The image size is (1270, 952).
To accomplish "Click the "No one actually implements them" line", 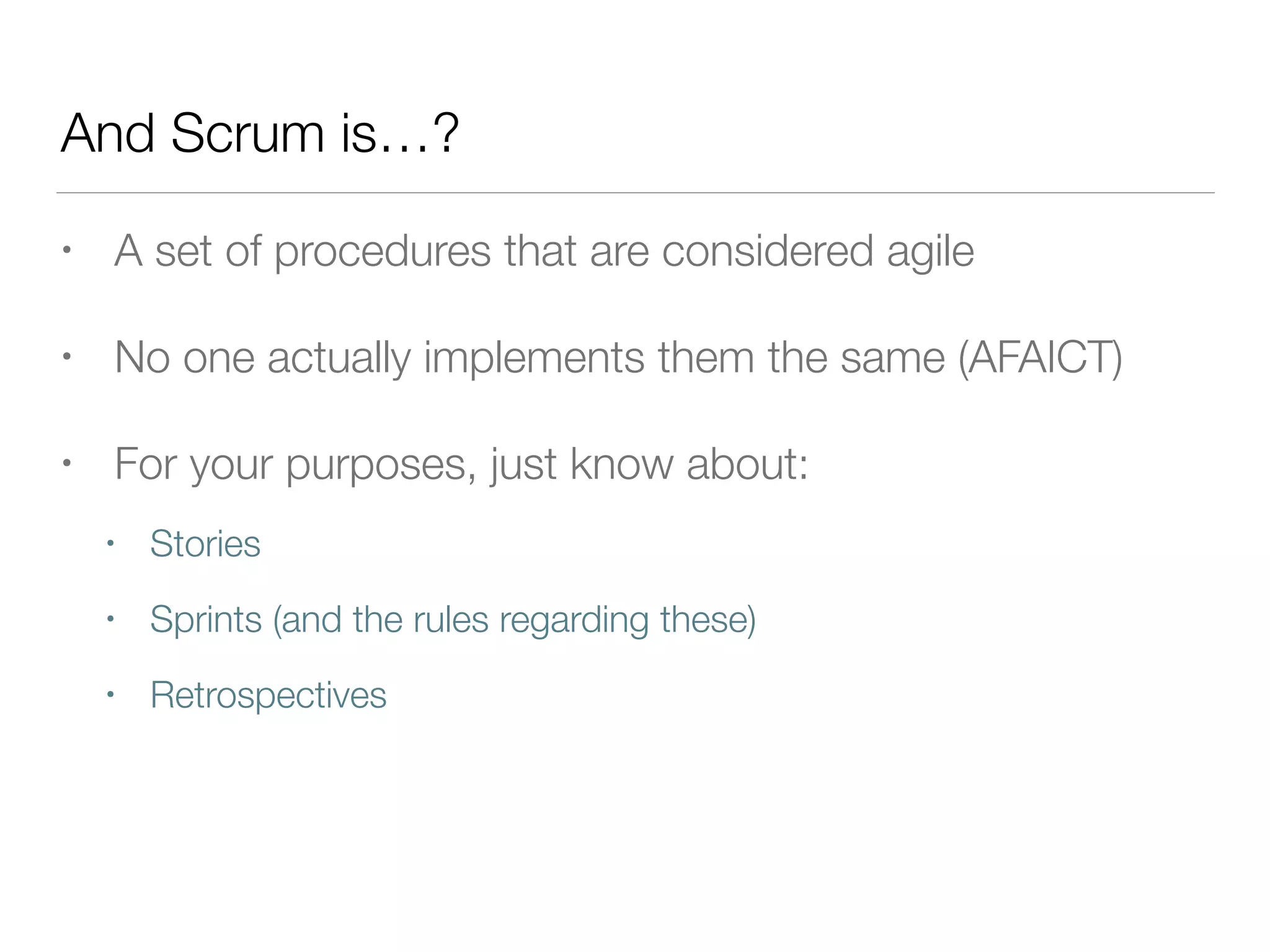I will 618,358.
